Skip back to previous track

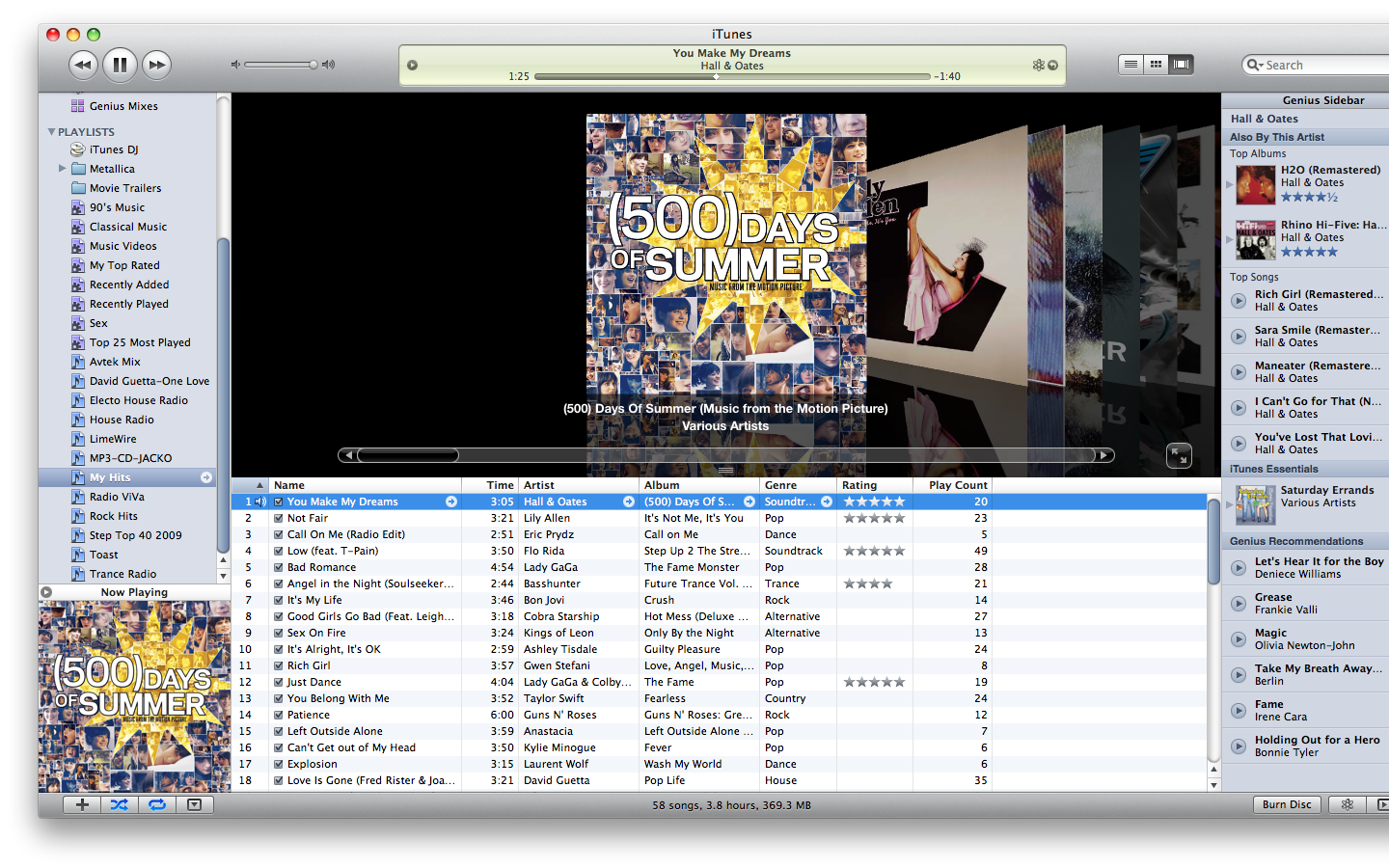[83, 65]
